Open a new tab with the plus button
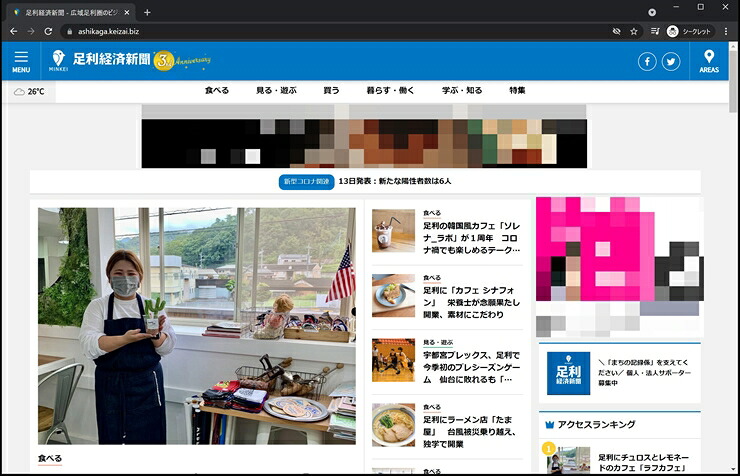Image resolution: width=740 pixels, height=476 pixels. pos(147,13)
